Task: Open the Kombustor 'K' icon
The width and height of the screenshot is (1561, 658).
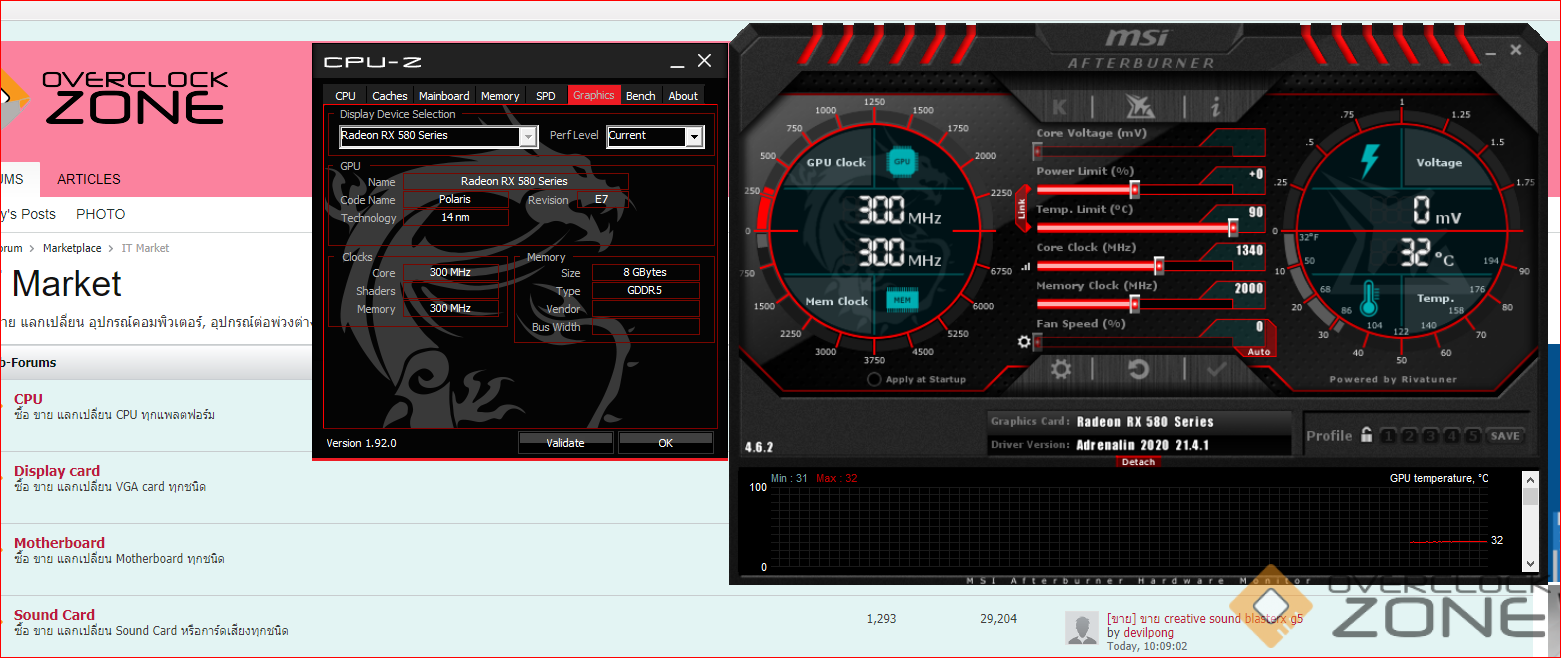Action: 1060,106
